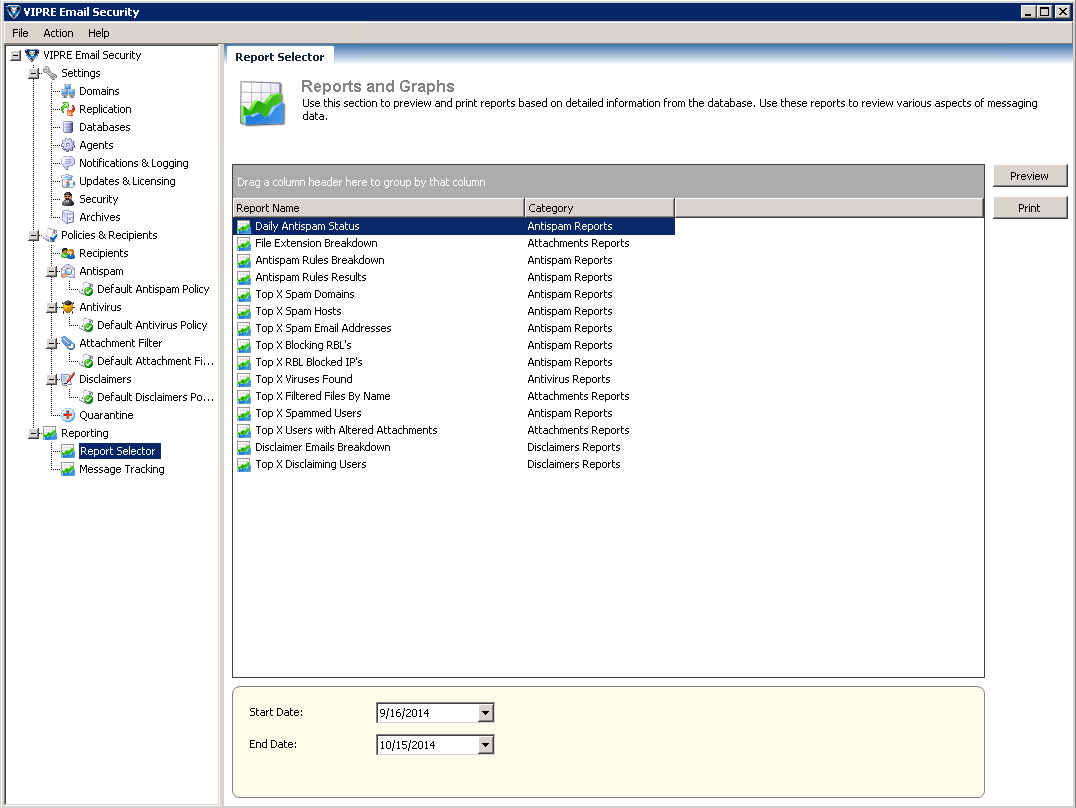Select the Top X Spam Domains report
This screenshot has width=1076, height=808.
point(454,295)
